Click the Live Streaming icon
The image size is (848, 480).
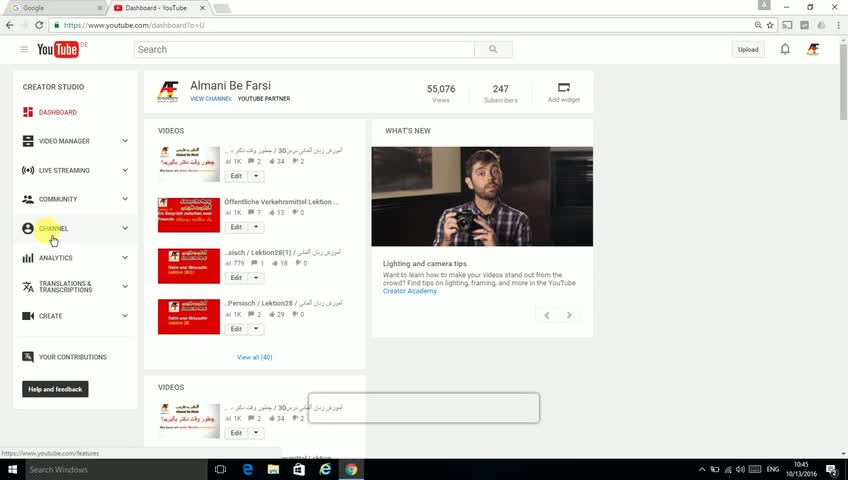(28, 170)
